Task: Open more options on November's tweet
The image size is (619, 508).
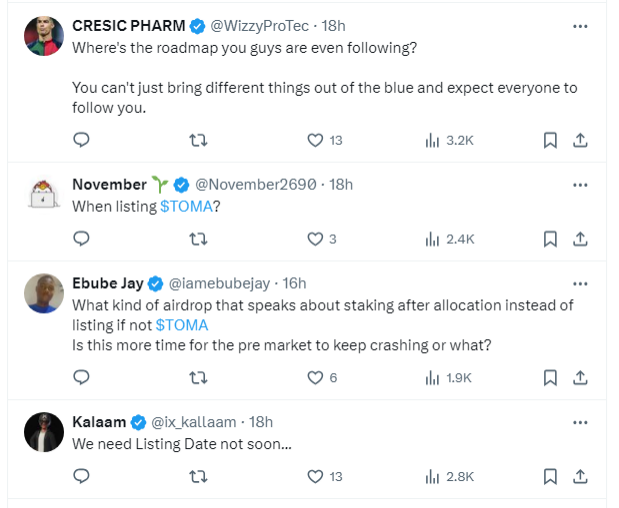Action: point(580,185)
